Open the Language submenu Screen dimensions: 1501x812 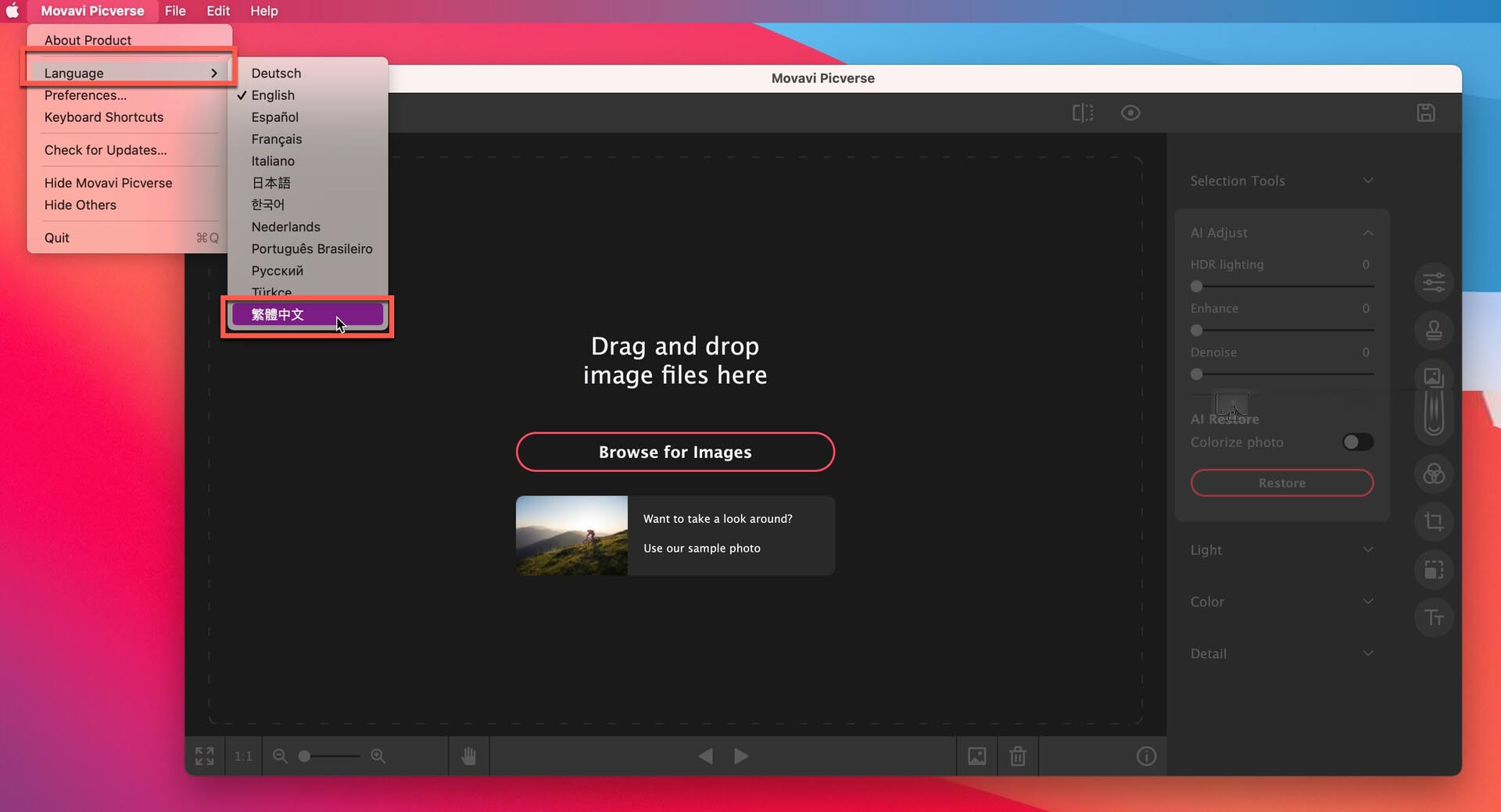(130, 73)
